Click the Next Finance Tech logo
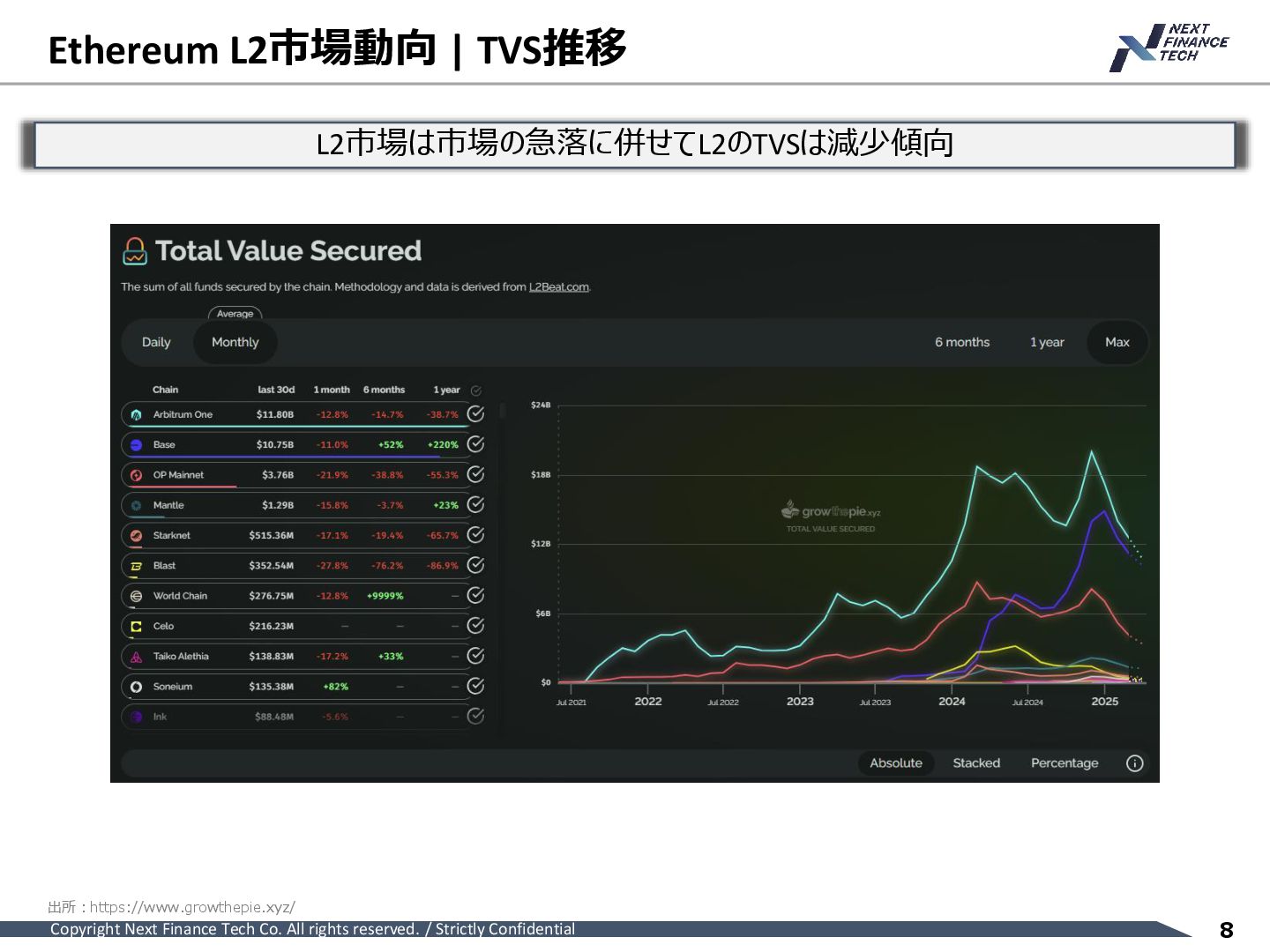This screenshot has height=952, width=1270. point(1169,48)
